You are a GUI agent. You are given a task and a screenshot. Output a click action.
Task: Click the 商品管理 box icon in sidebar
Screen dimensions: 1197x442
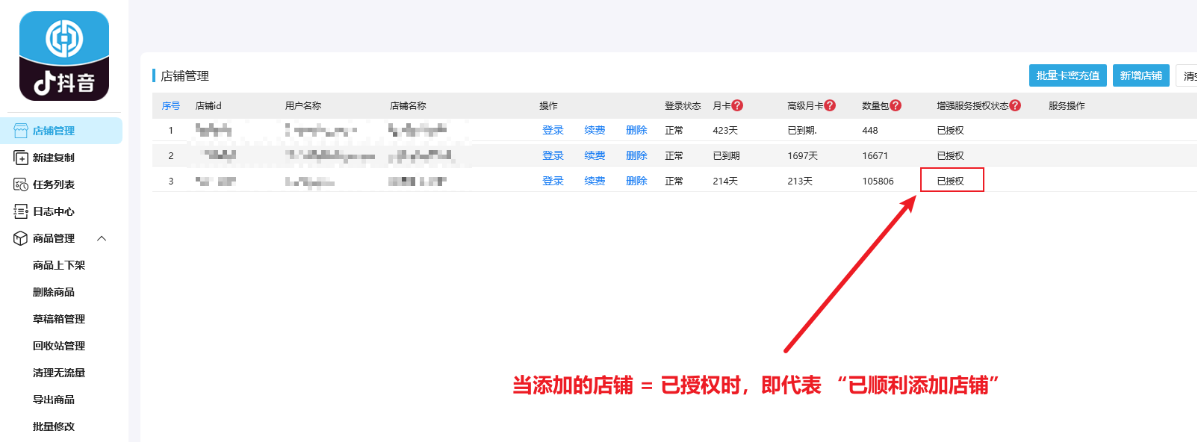(22, 238)
